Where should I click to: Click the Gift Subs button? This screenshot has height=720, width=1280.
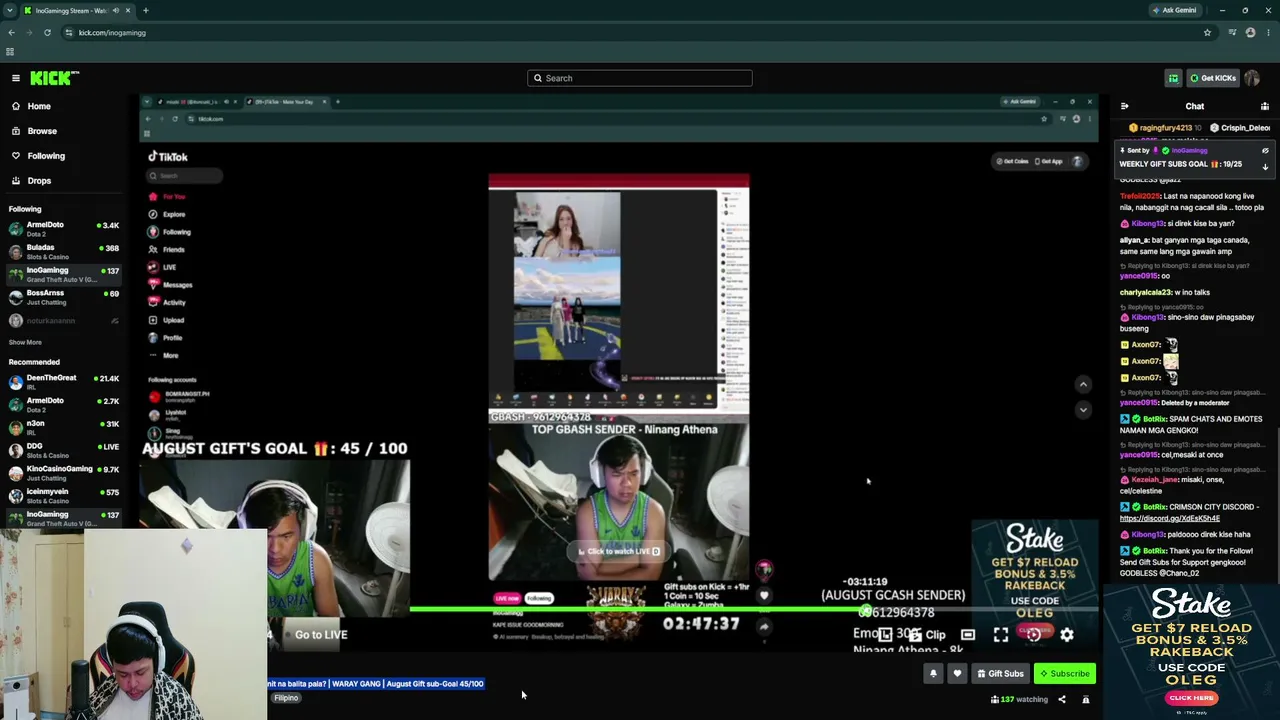pos(1000,674)
